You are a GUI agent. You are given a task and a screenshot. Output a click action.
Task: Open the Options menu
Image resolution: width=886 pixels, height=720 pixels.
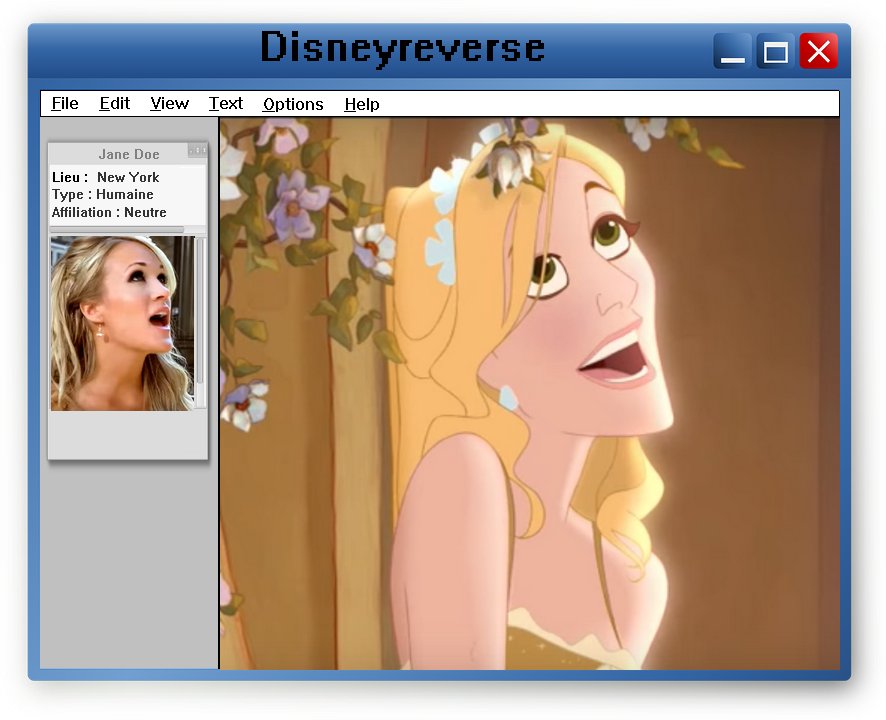[293, 105]
